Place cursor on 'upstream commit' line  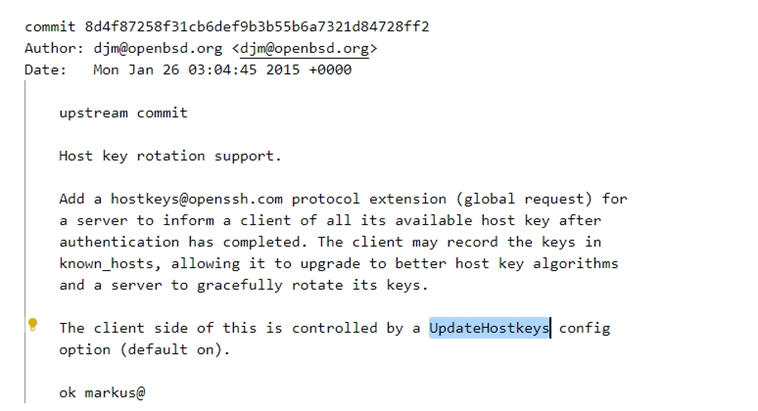click(x=123, y=113)
